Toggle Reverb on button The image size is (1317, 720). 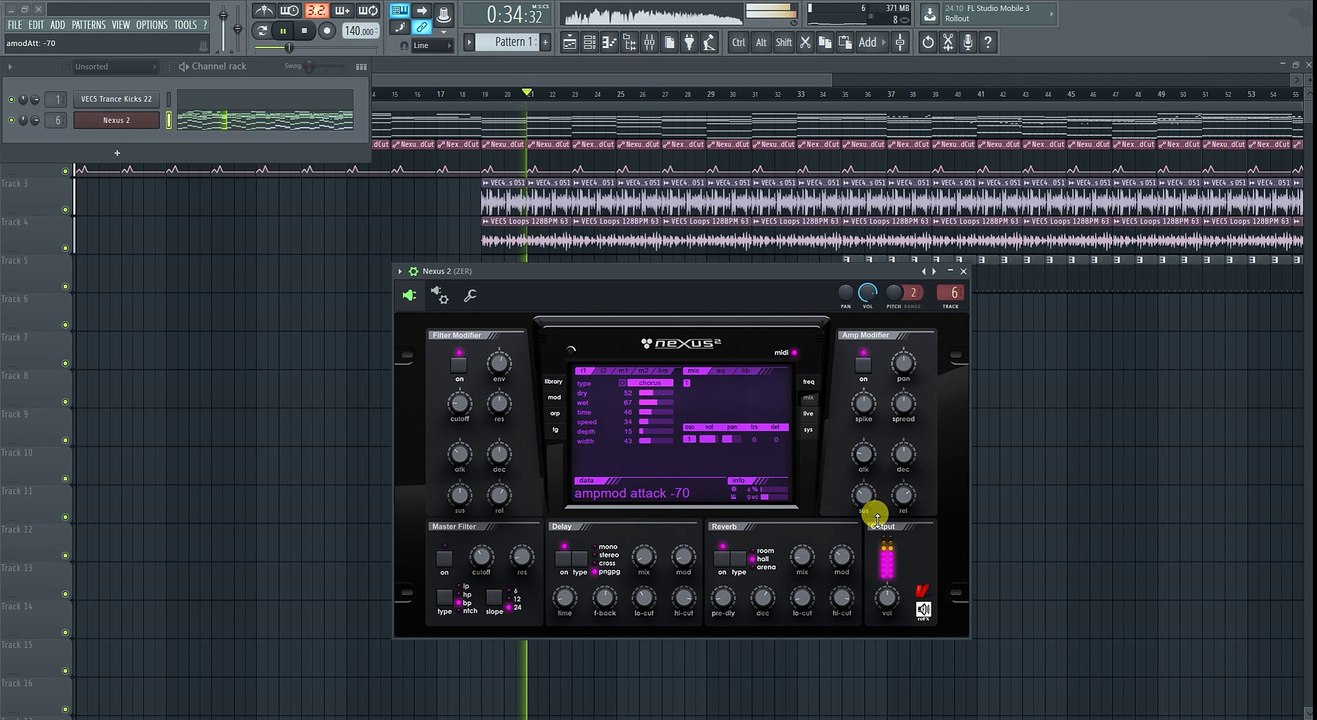(721, 558)
